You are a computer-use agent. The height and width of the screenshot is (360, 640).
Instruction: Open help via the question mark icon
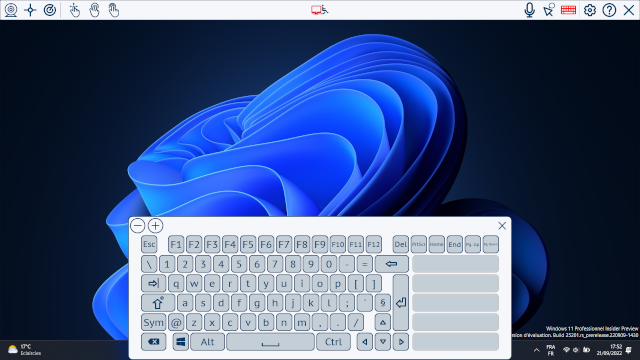pyautogui.click(x=609, y=10)
